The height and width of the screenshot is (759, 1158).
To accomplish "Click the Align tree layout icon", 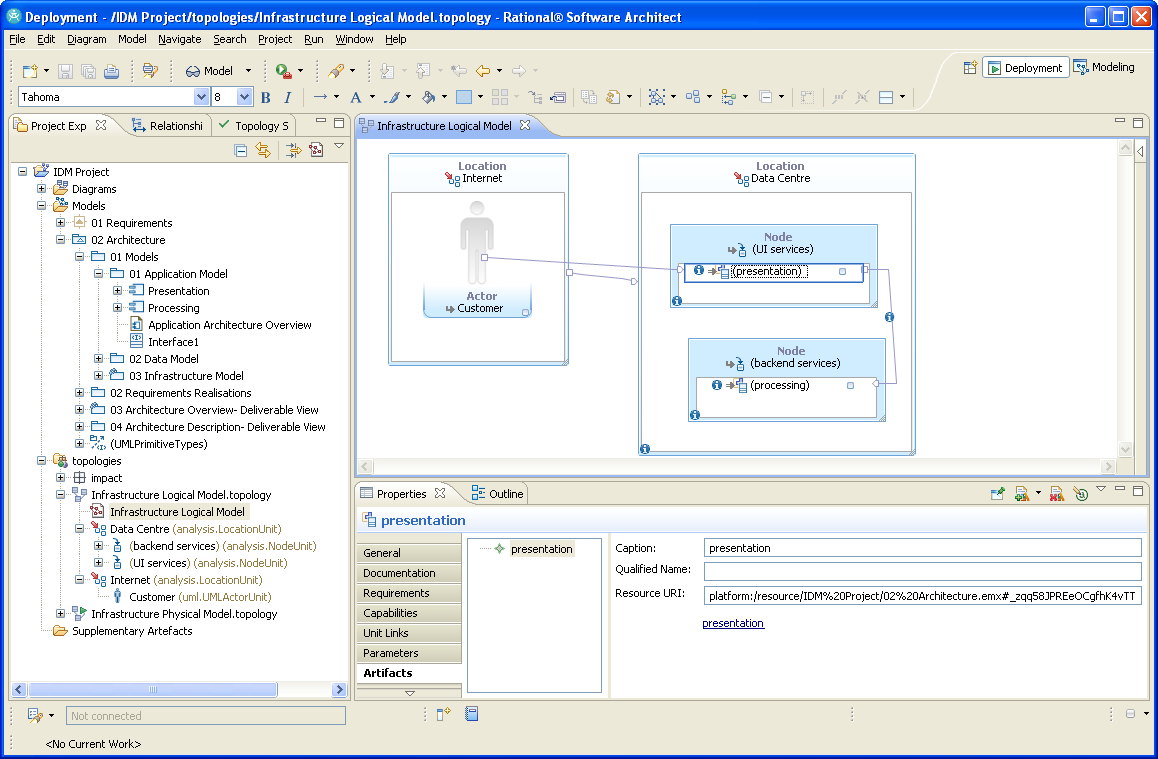I will (729, 97).
